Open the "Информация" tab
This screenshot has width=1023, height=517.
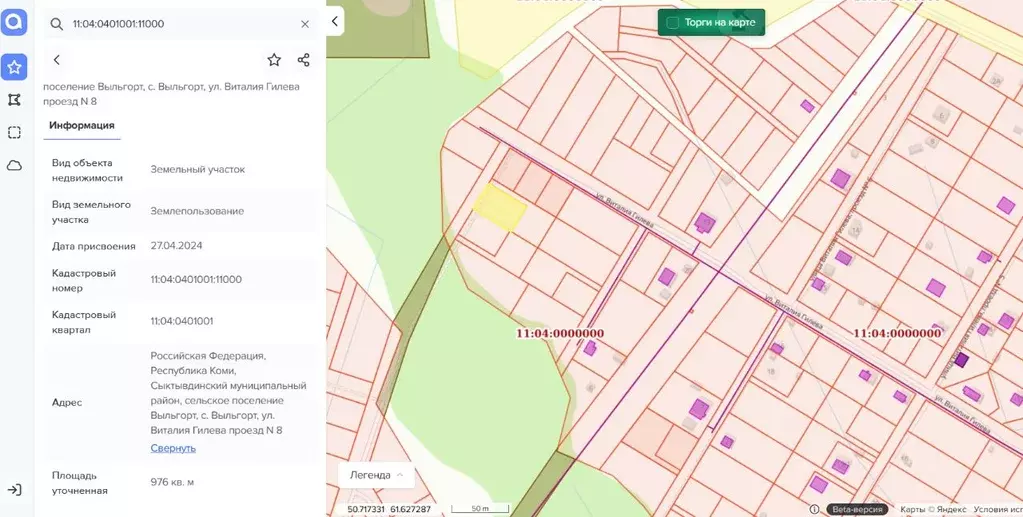pos(82,126)
